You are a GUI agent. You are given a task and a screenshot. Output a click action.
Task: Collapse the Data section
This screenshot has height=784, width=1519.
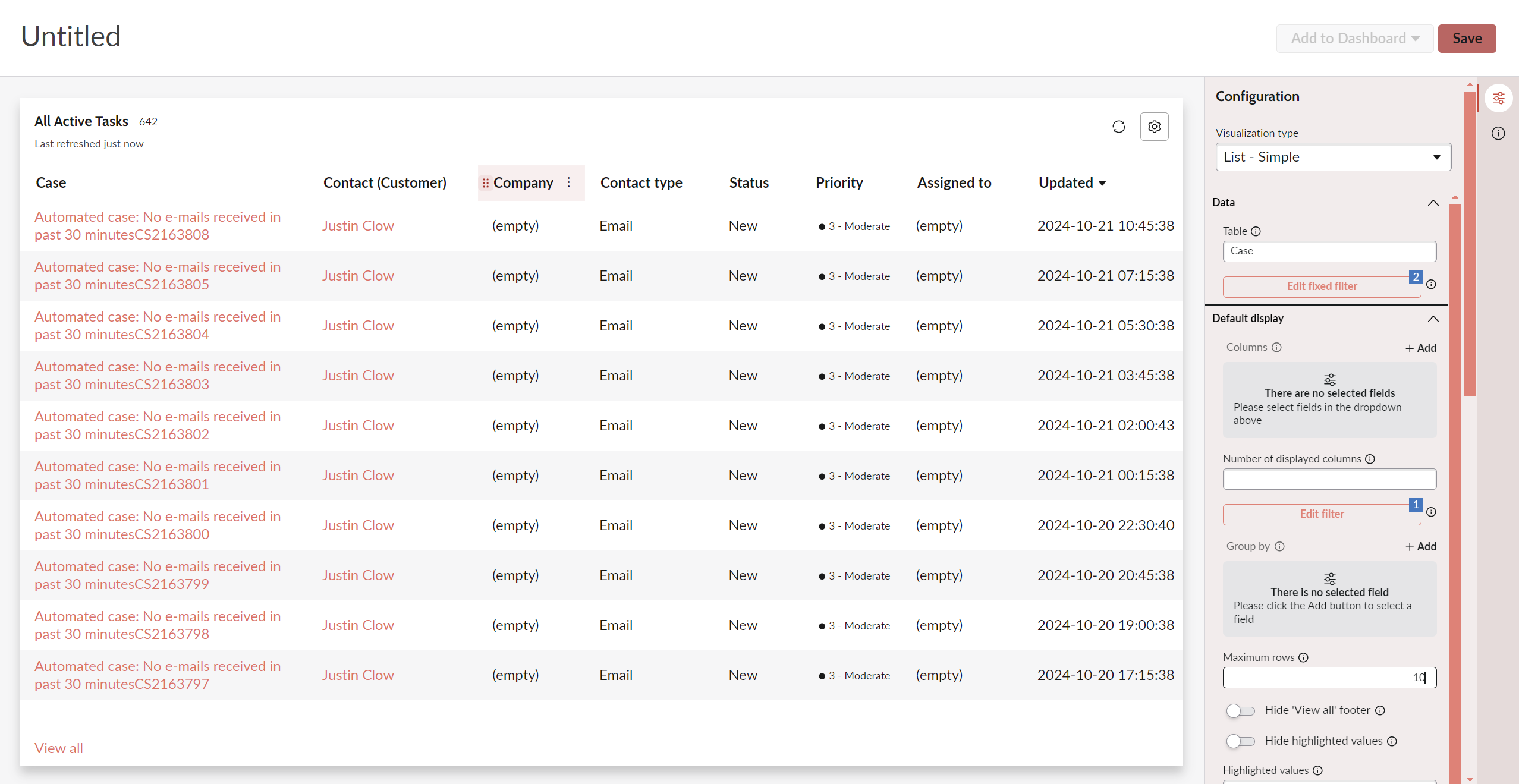point(1433,203)
